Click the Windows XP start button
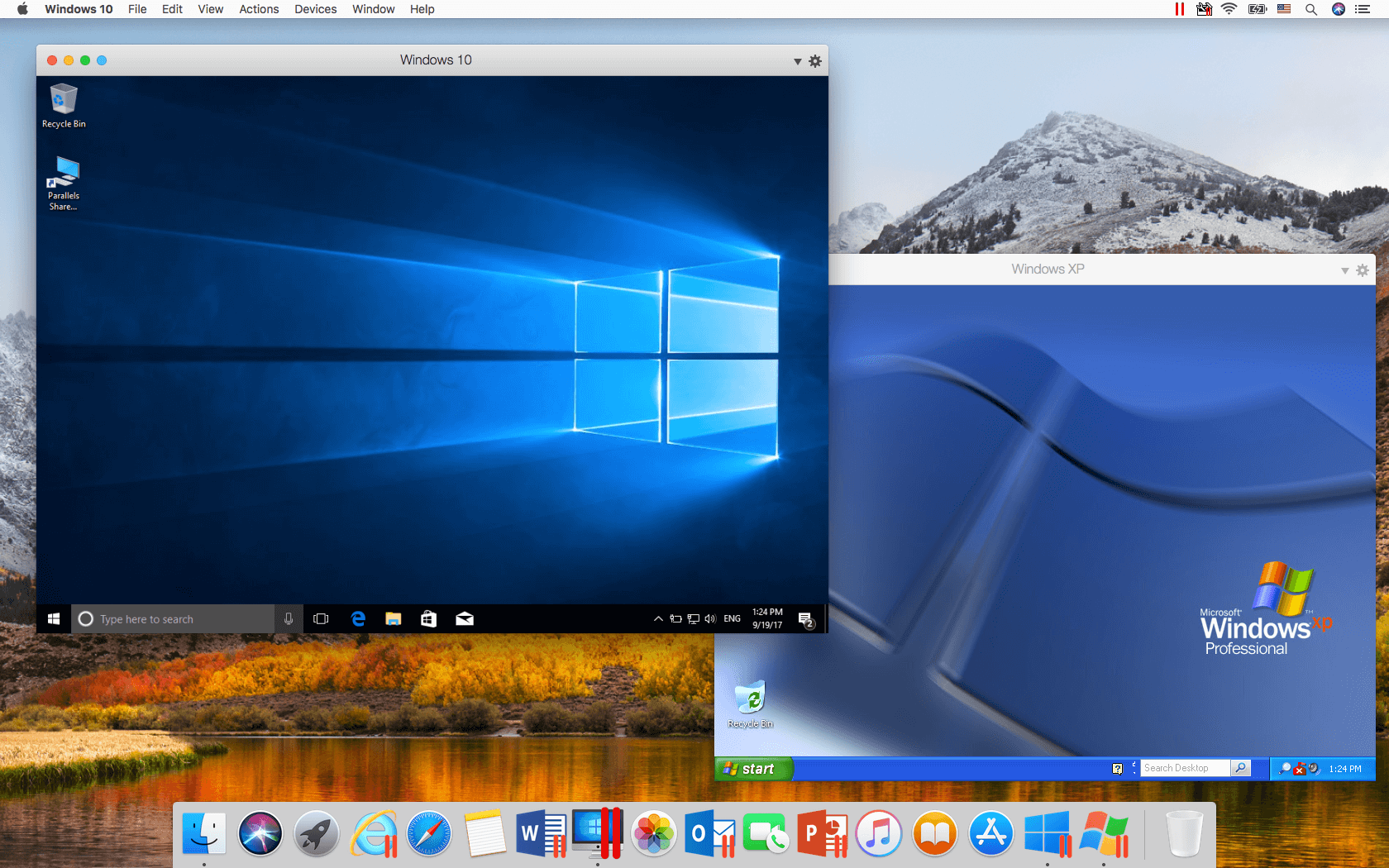1389x868 pixels. click(x=753, y=769)
